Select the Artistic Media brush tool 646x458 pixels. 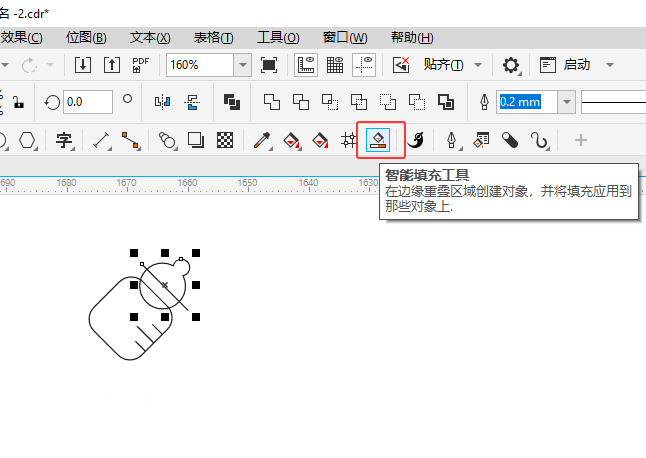[416, 140]
